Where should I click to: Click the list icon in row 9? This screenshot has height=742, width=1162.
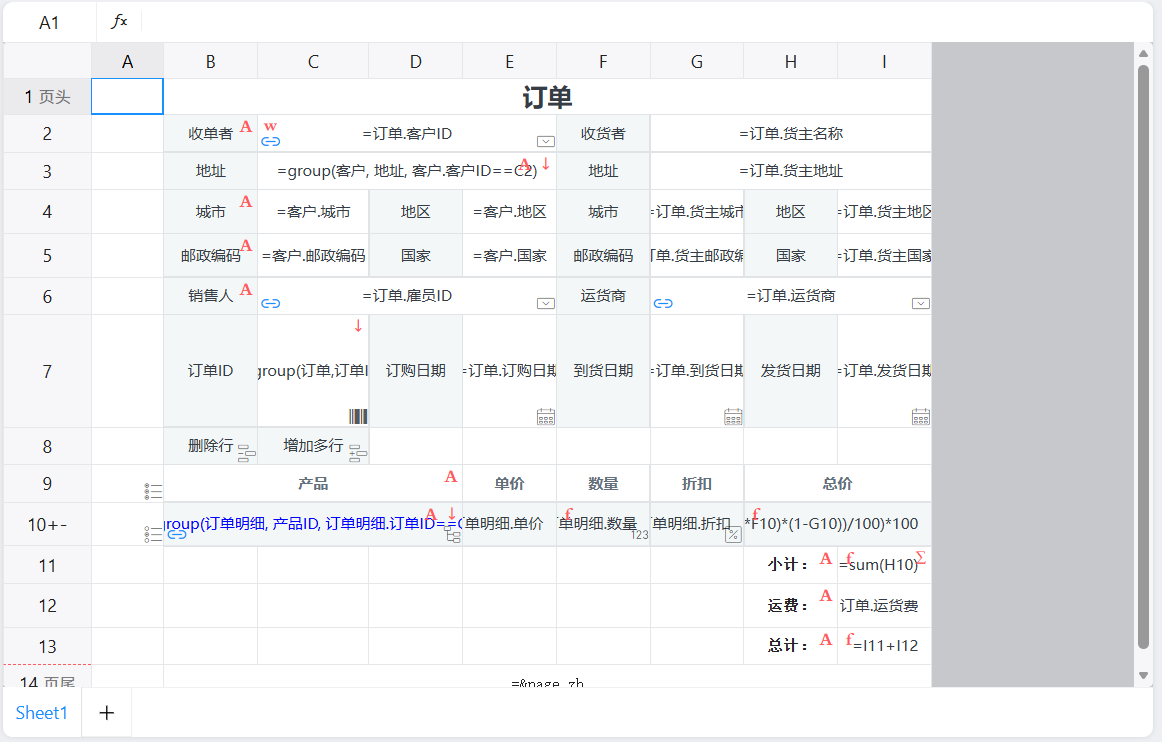point(153,491)
